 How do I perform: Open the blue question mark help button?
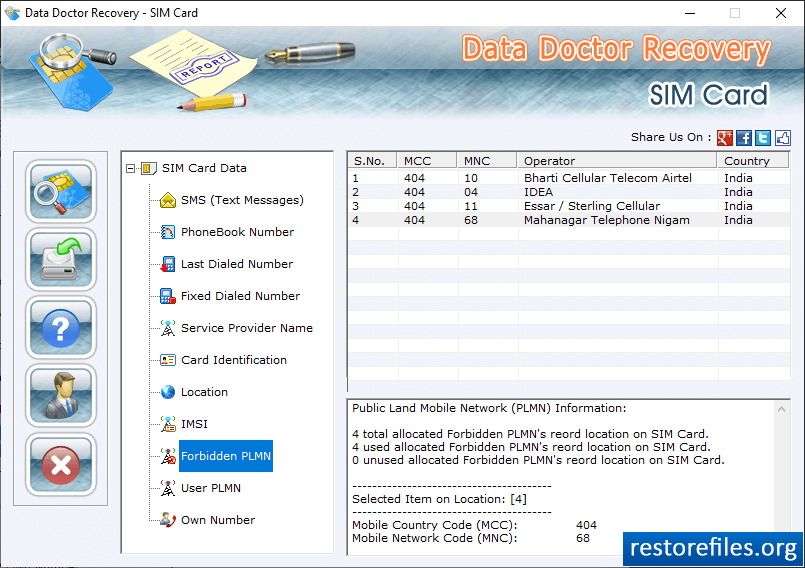pyautogui.click(x=61, y=328)
